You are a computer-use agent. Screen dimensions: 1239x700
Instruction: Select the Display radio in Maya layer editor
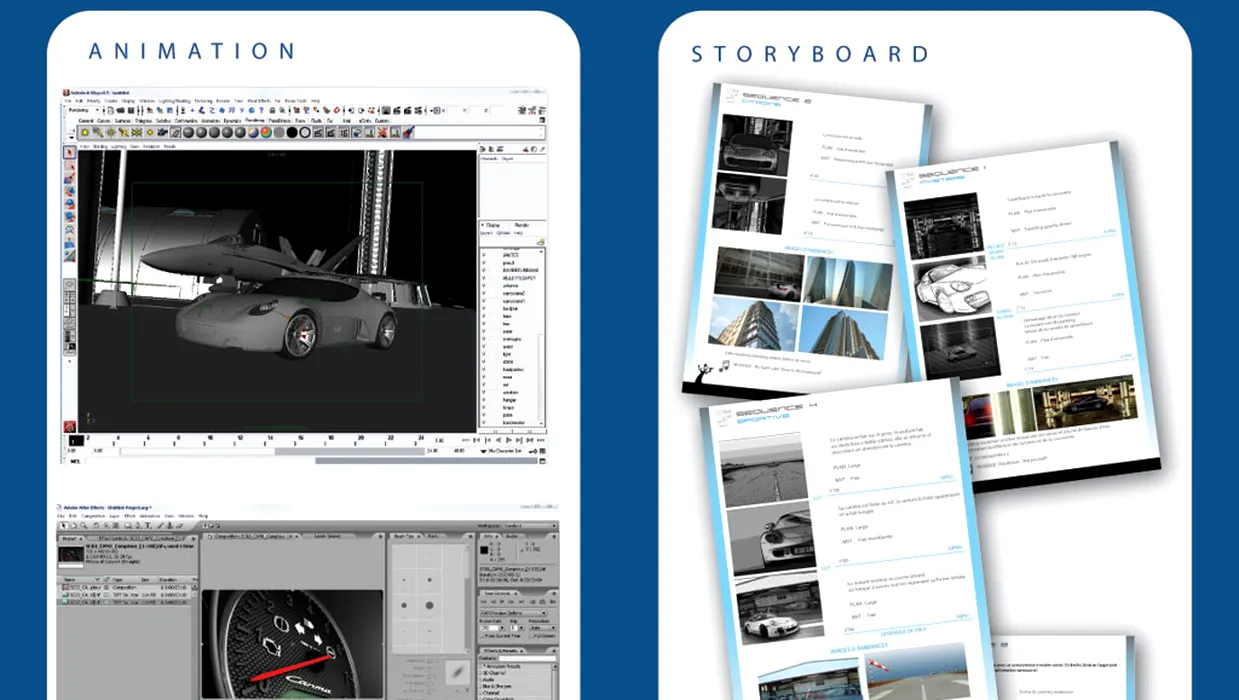click(492, 225)
